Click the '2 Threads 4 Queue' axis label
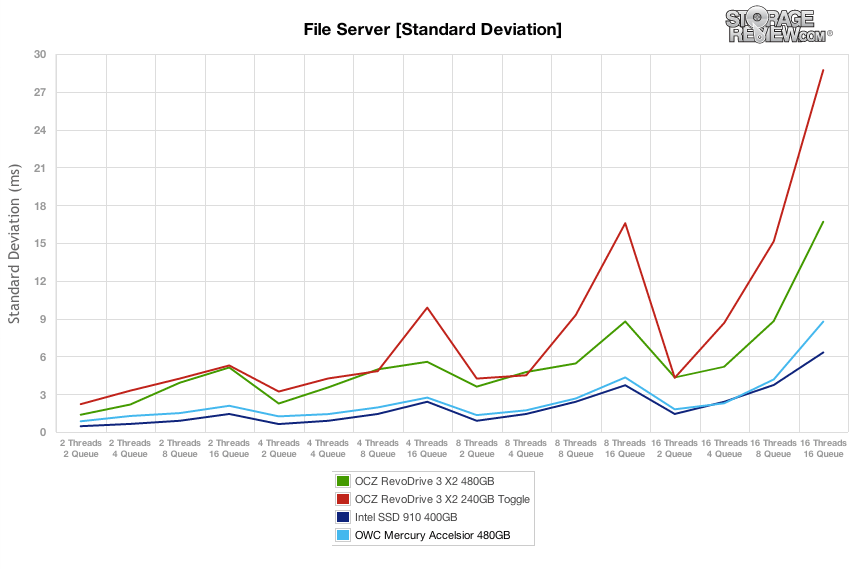Image resolution: width=850 pixels, height=569 pixels. point(130,449)
